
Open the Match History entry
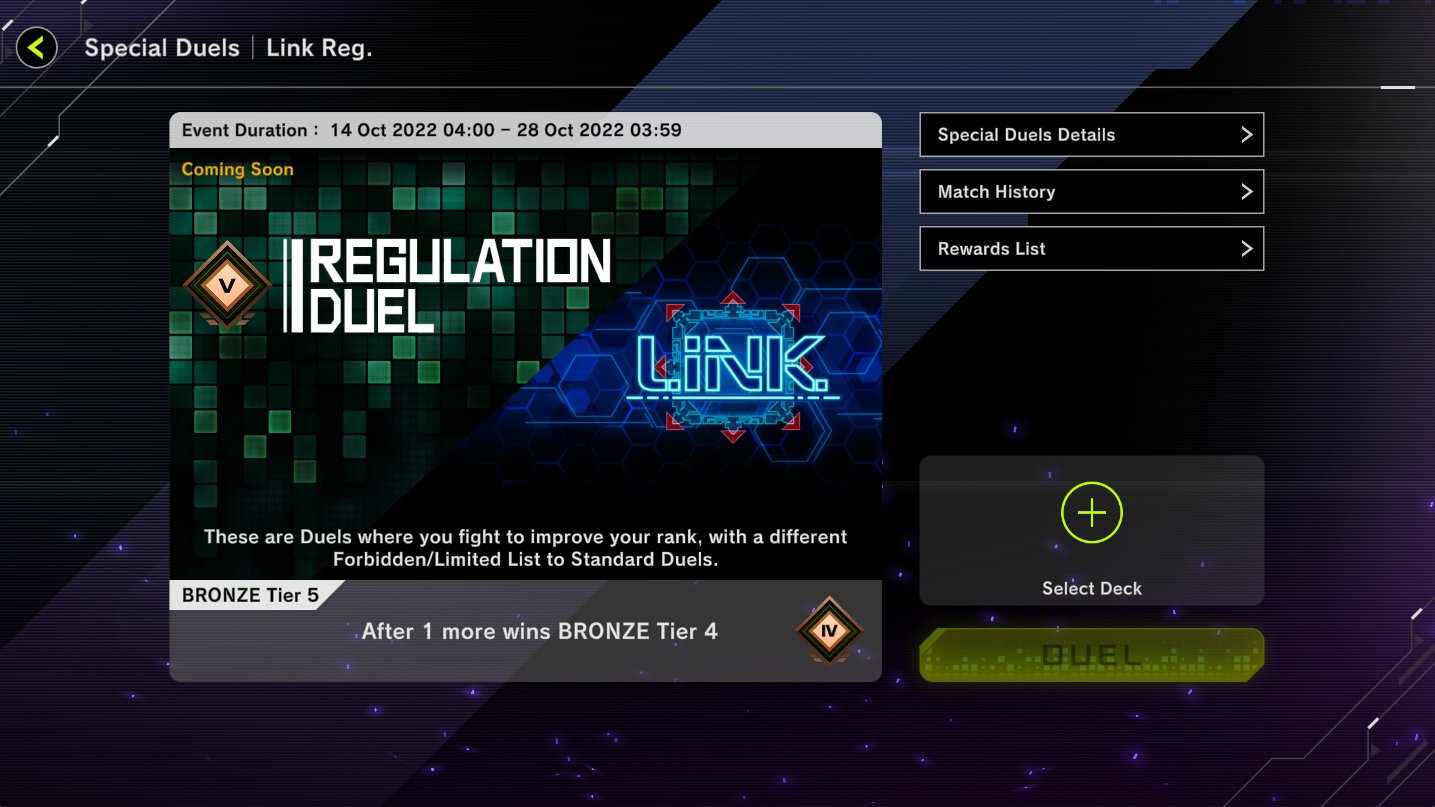coord(1091,192)
